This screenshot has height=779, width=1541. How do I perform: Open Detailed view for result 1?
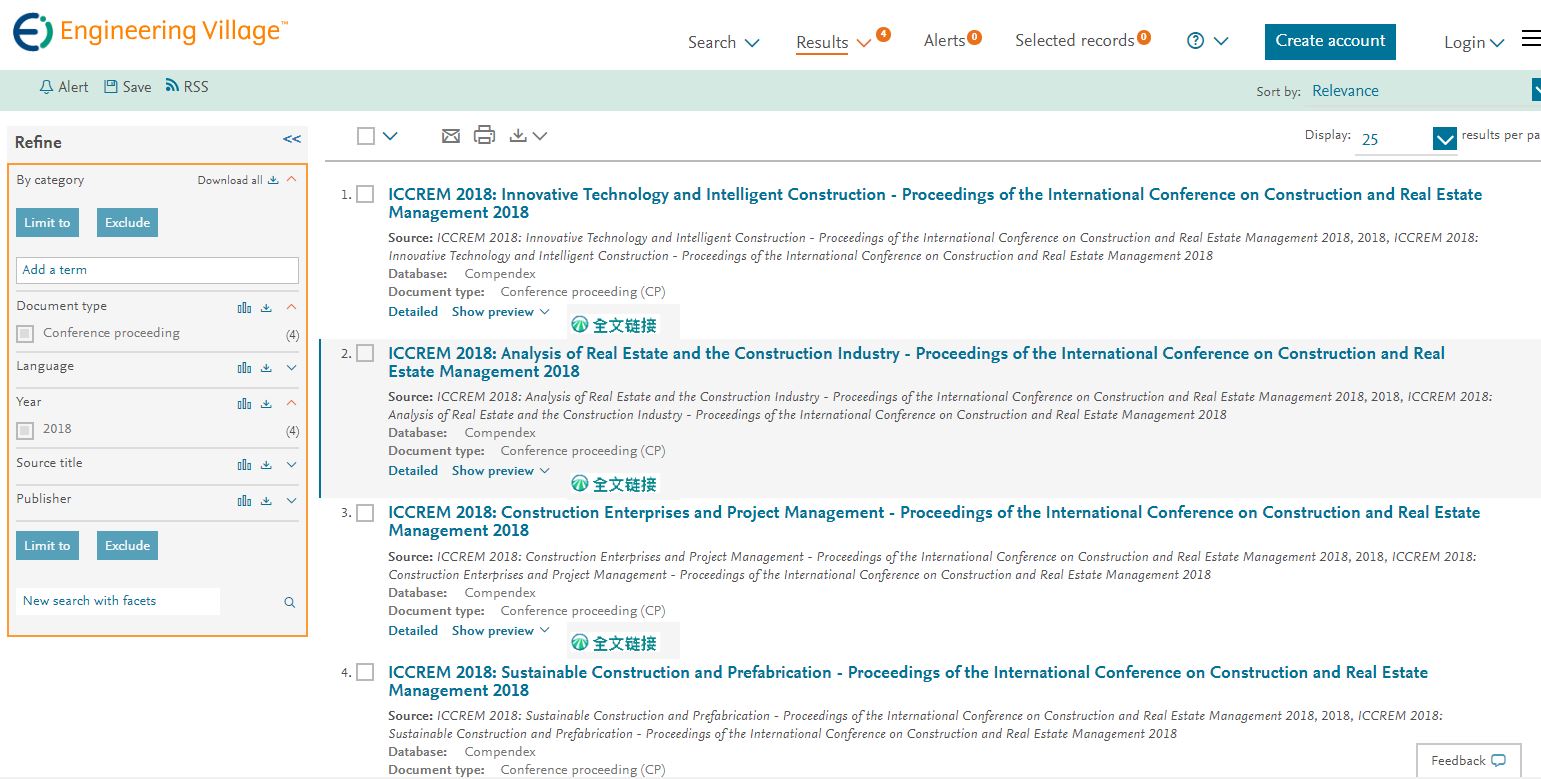pos(413,312)
